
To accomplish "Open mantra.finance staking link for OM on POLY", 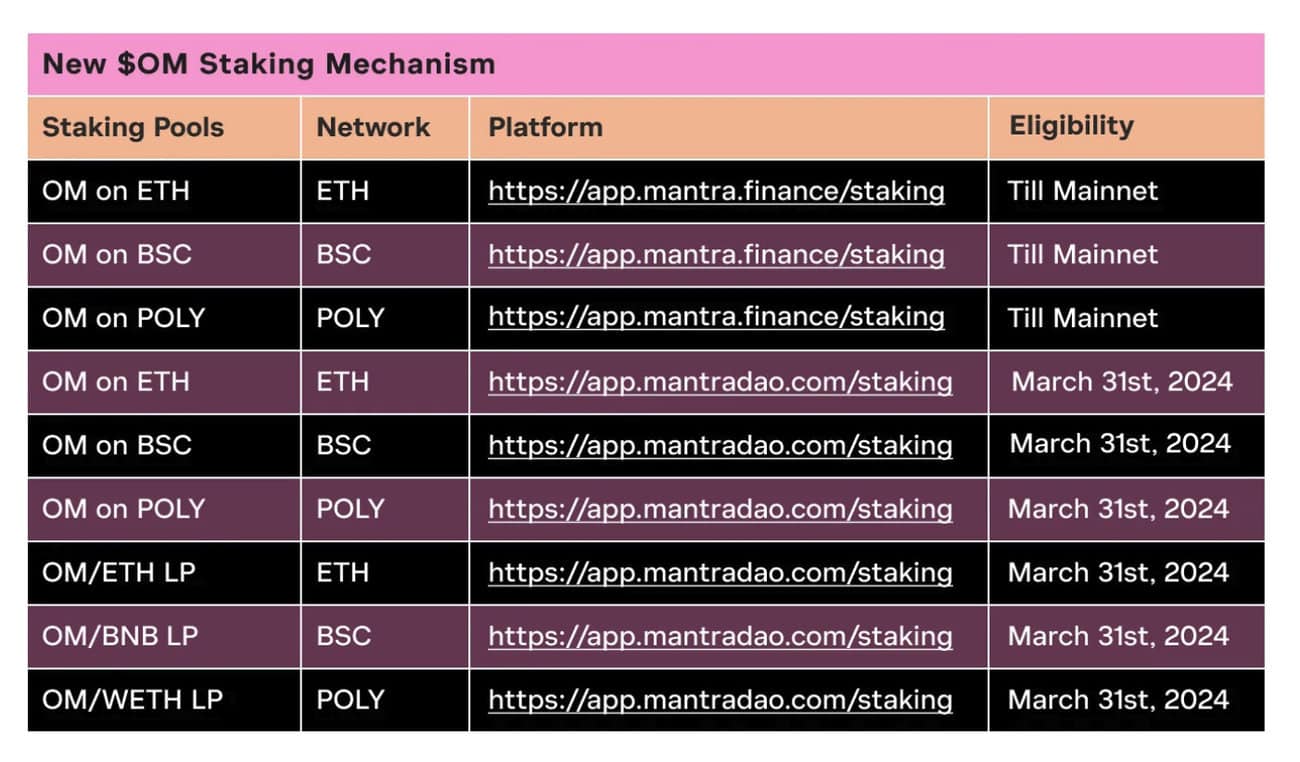I will click(x=716, y=317).
